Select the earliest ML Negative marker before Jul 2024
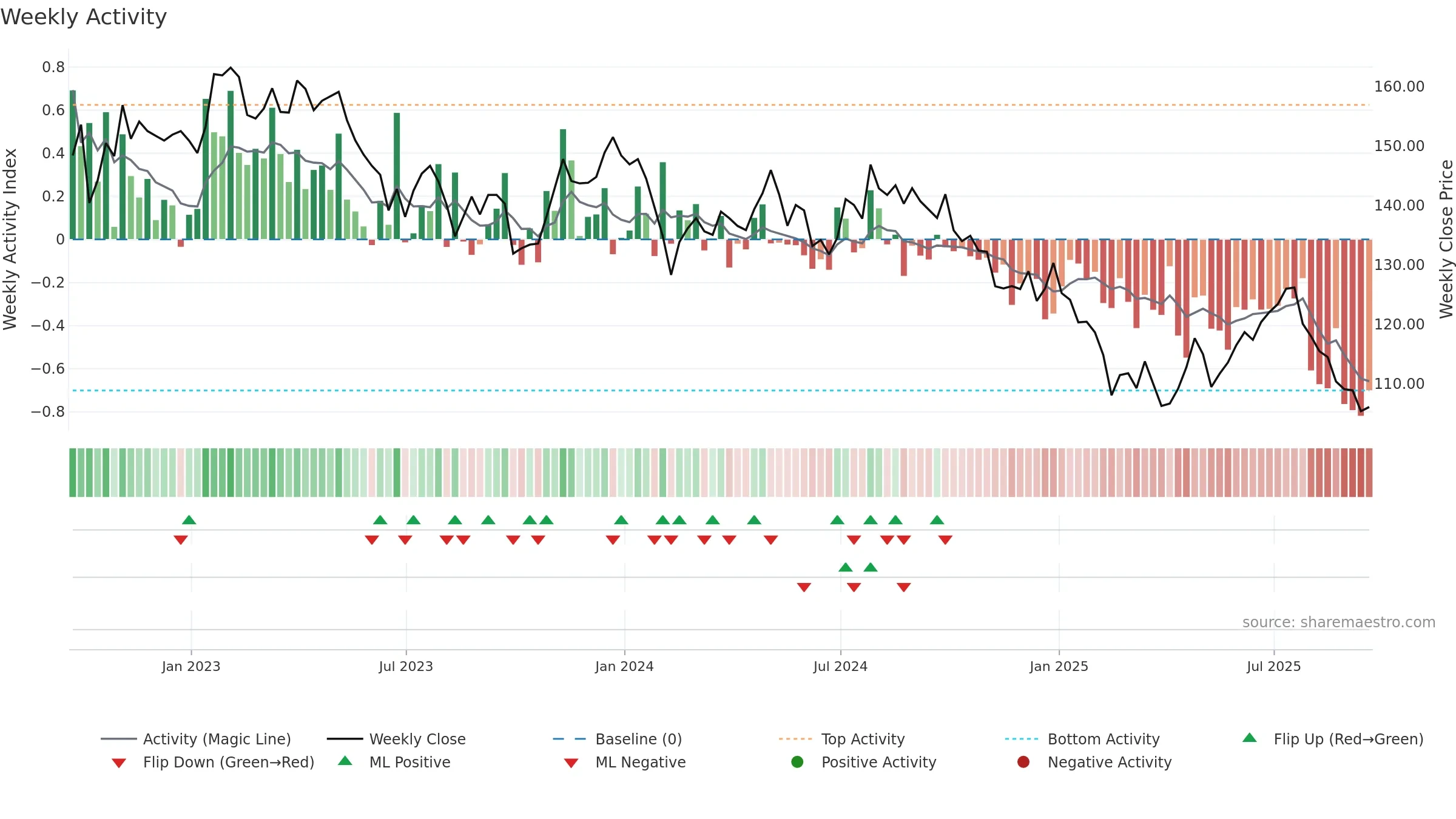Viewport: 1456px width, 819px height. click(804, 587)
